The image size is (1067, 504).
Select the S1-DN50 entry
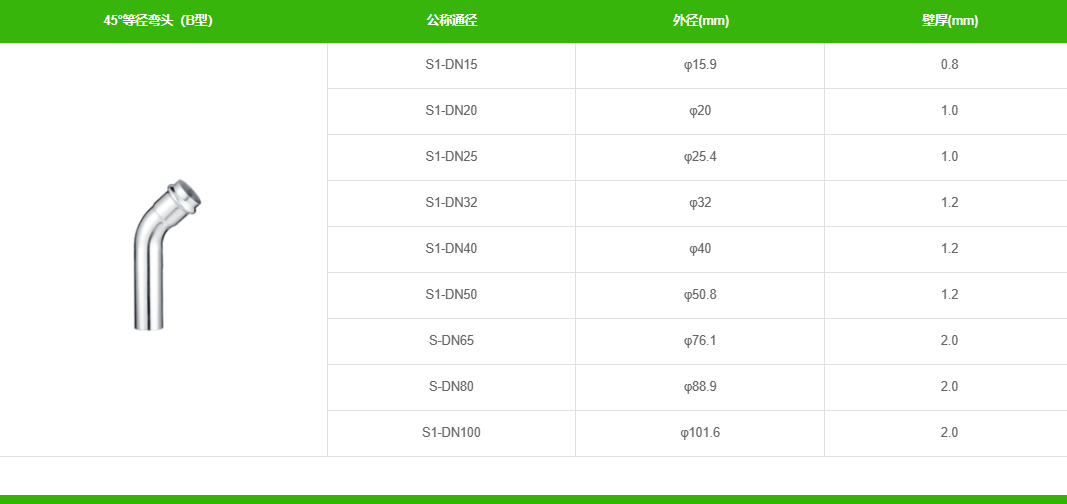(451, 295)
